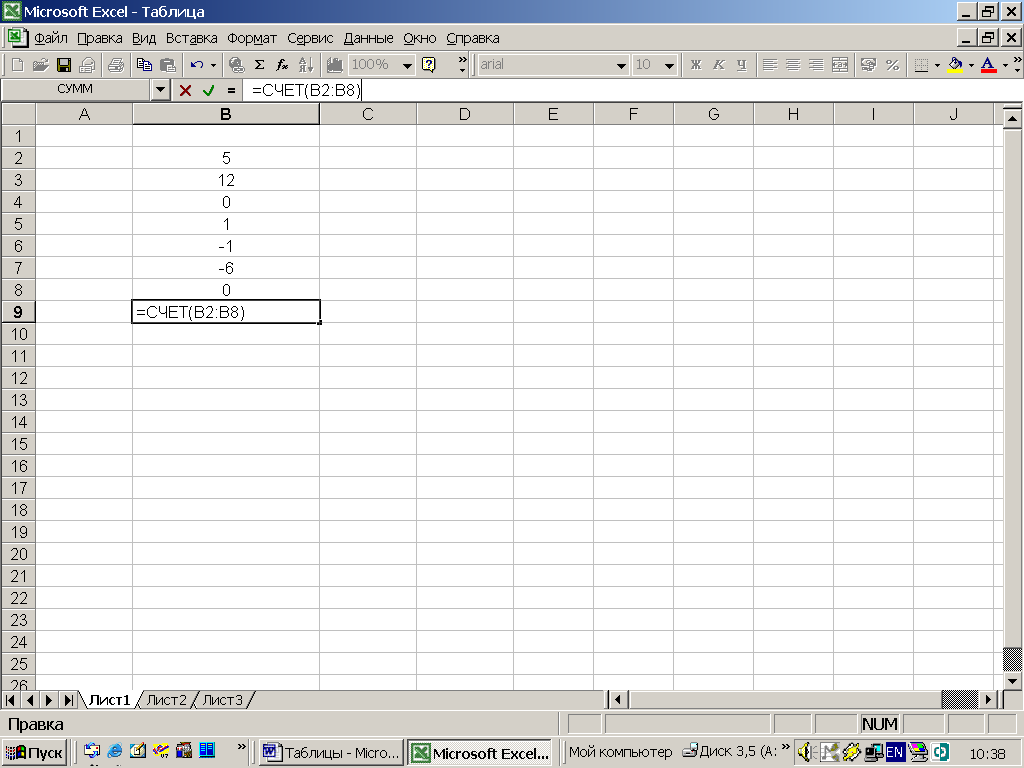Open the СУММ function list dropdown
Viewport: 1024px width, 768px height.
[x=161, y=90]
